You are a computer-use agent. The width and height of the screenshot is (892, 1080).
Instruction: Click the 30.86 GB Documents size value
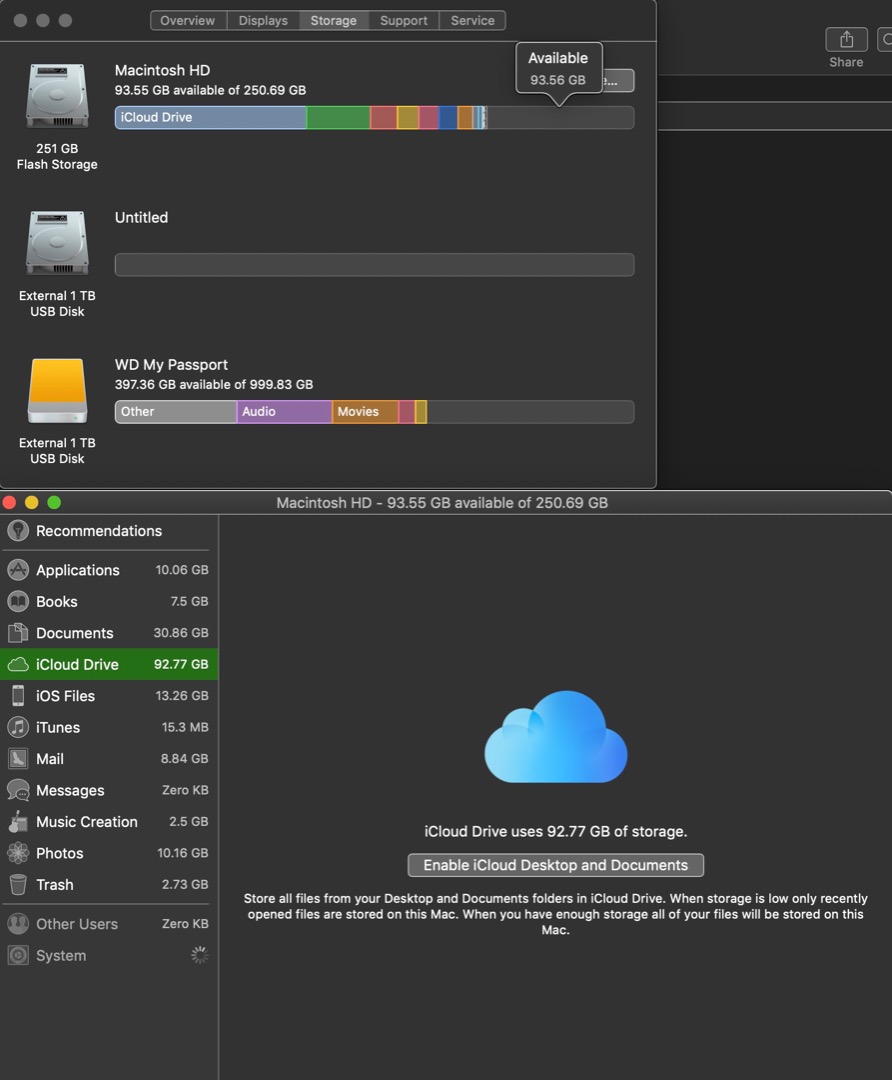pos(181,633)
